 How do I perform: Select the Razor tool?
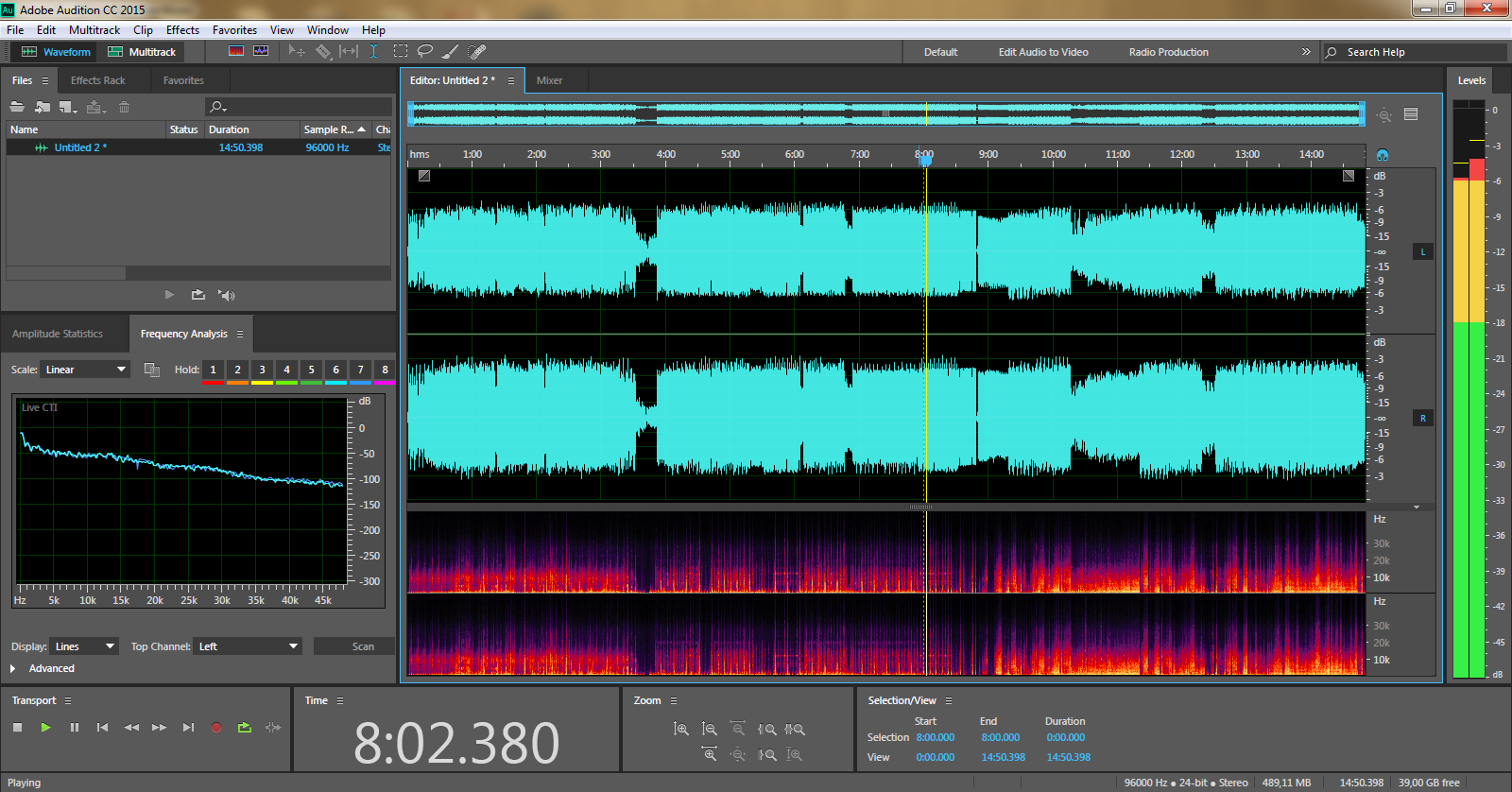click(323, 51)
